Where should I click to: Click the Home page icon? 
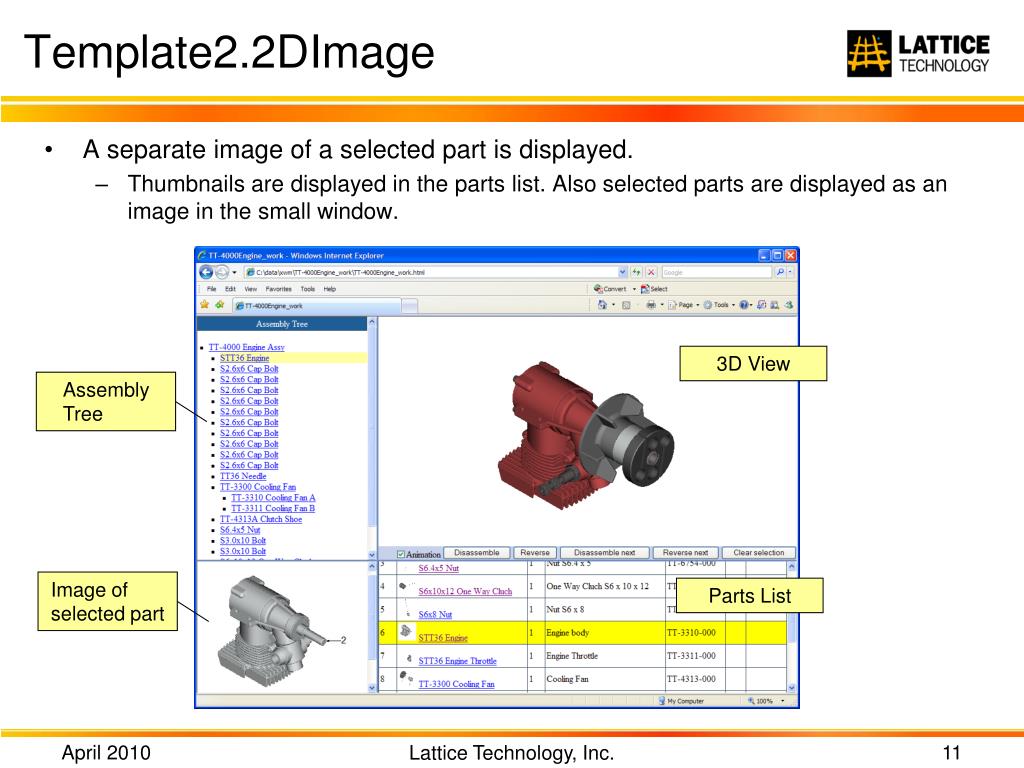[x=602, y=305]
